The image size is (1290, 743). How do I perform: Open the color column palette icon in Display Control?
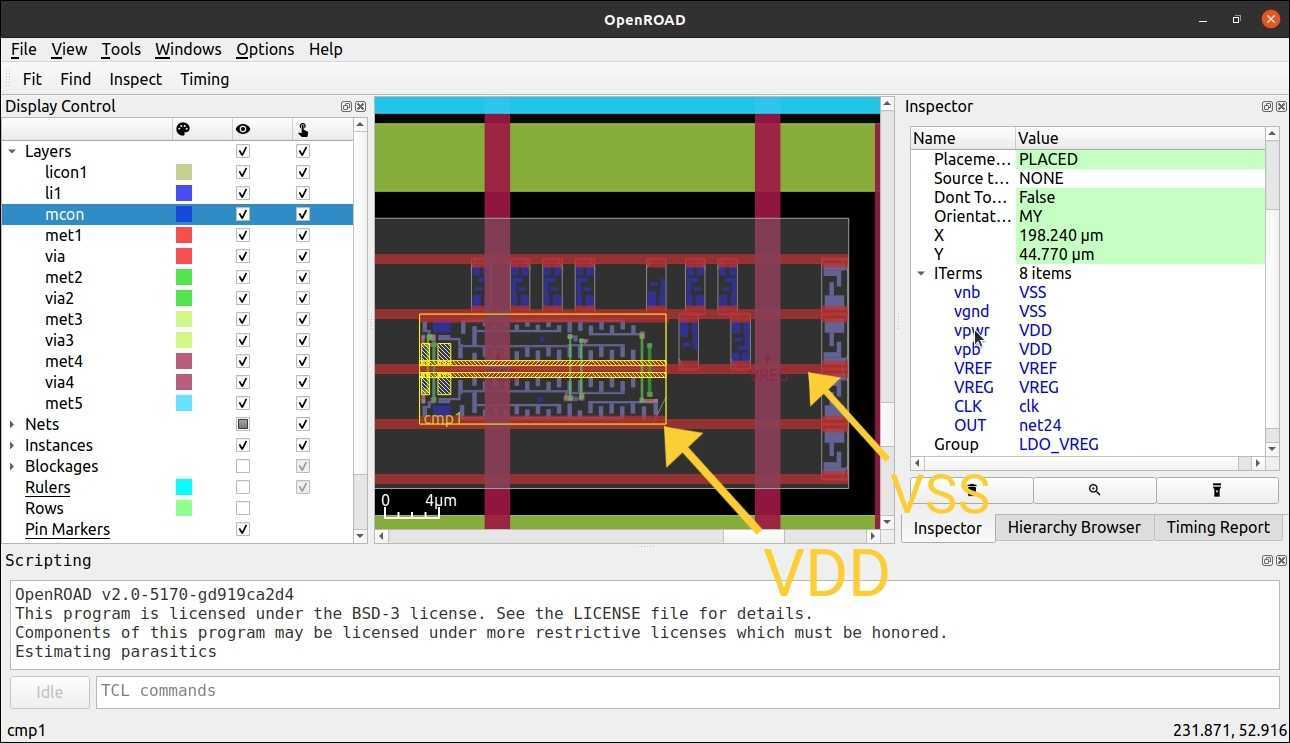click(183, 128)
